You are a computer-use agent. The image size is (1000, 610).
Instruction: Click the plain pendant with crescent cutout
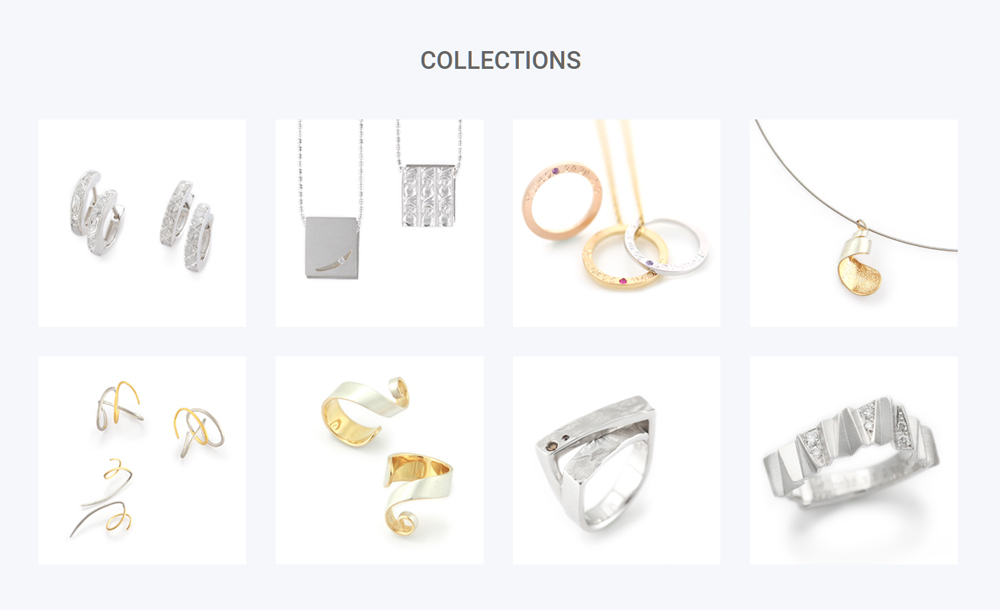point(332,248)
